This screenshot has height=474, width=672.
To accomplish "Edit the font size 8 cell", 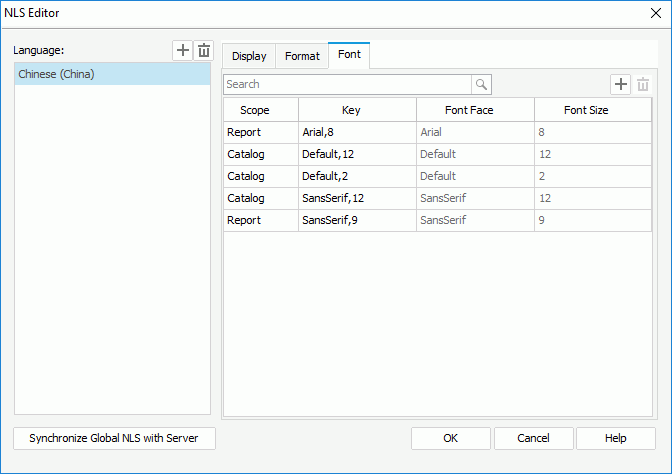I will [x=593, y=132].
